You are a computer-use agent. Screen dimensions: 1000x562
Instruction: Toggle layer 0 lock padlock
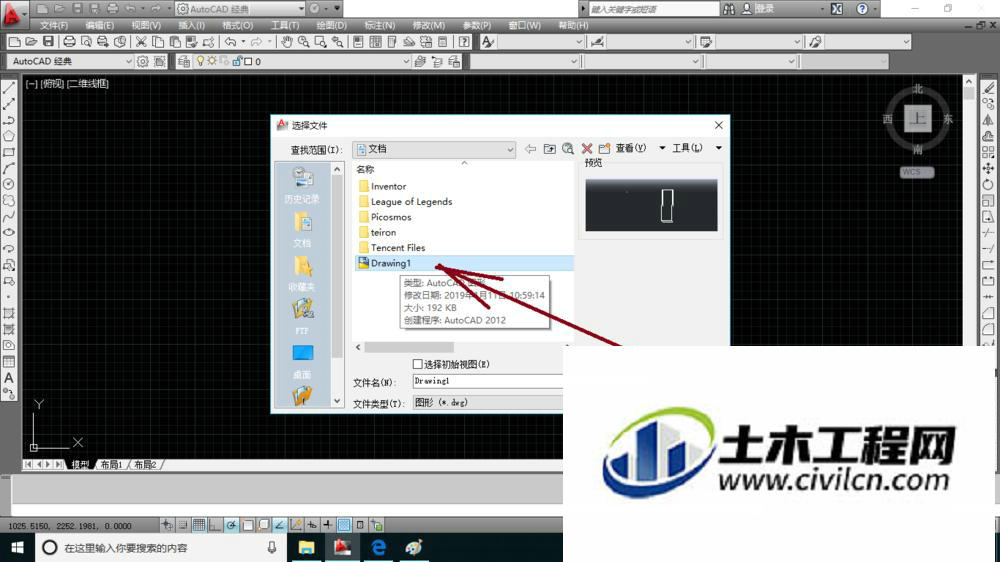click(237, 61)
